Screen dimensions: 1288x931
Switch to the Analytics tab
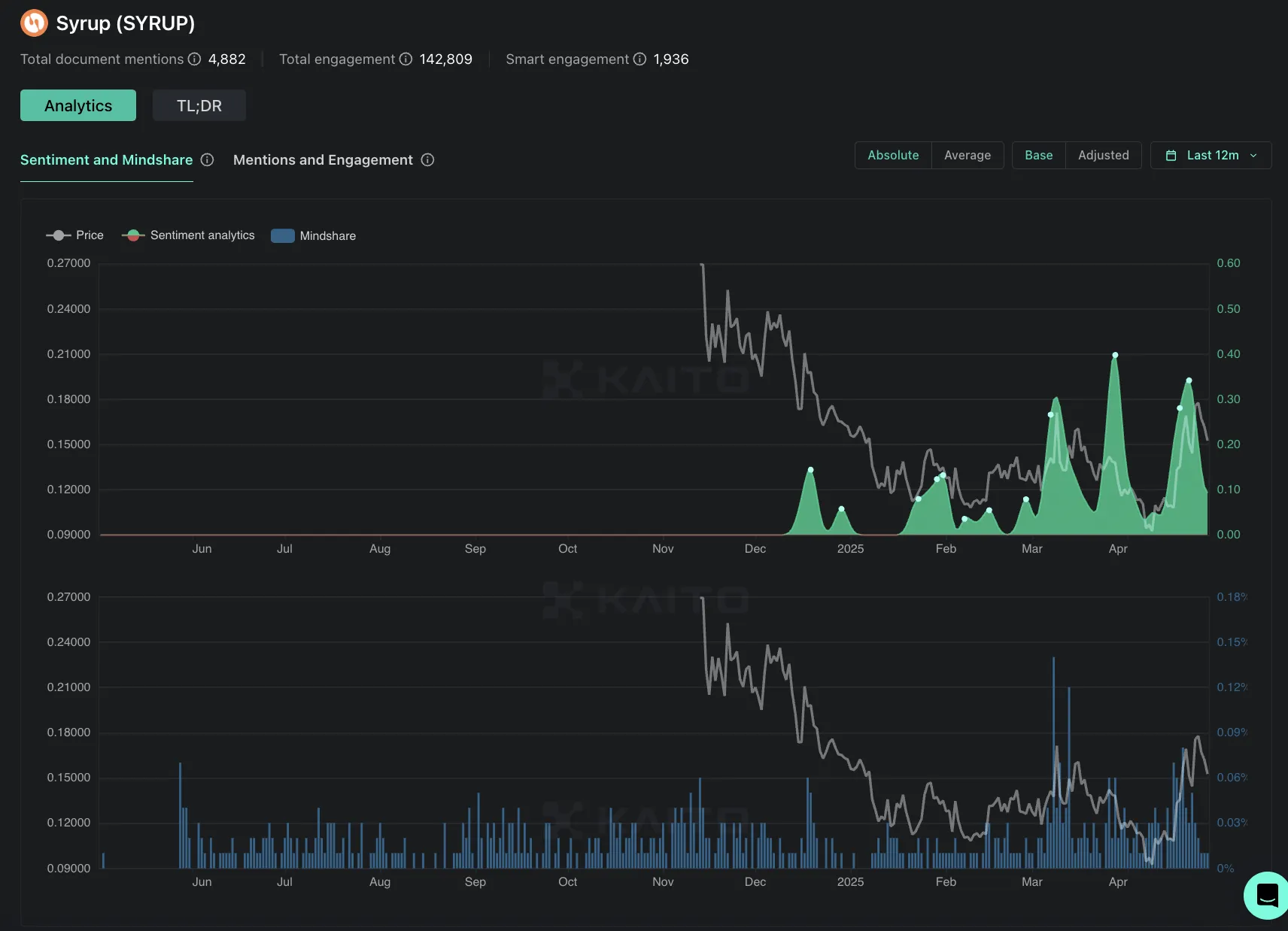point(78,105)
